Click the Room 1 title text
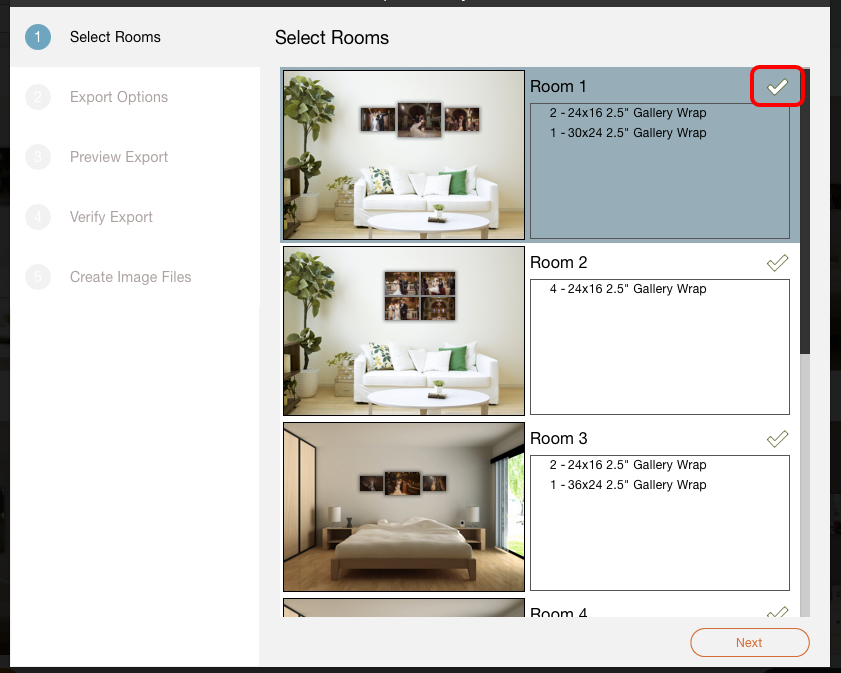Viewport: 841px width, 673px height. (558, 86)
